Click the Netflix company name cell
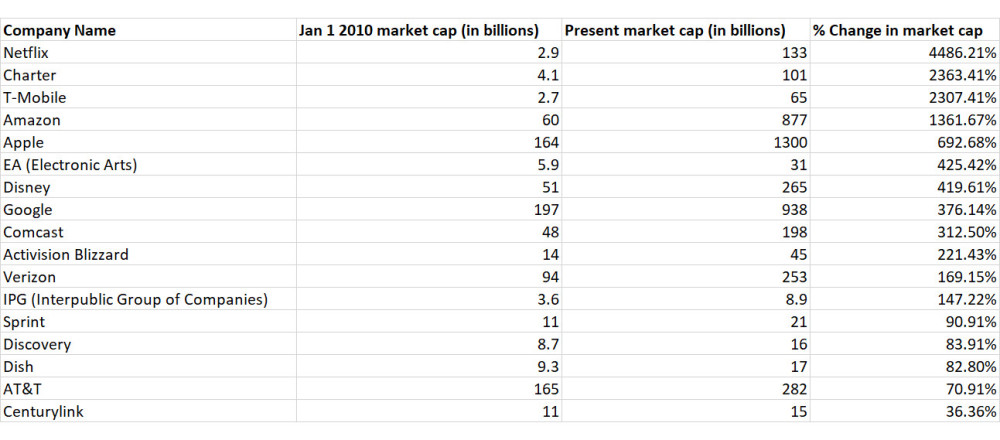Viewport: 1000px width, 440px height. [149, 52]
